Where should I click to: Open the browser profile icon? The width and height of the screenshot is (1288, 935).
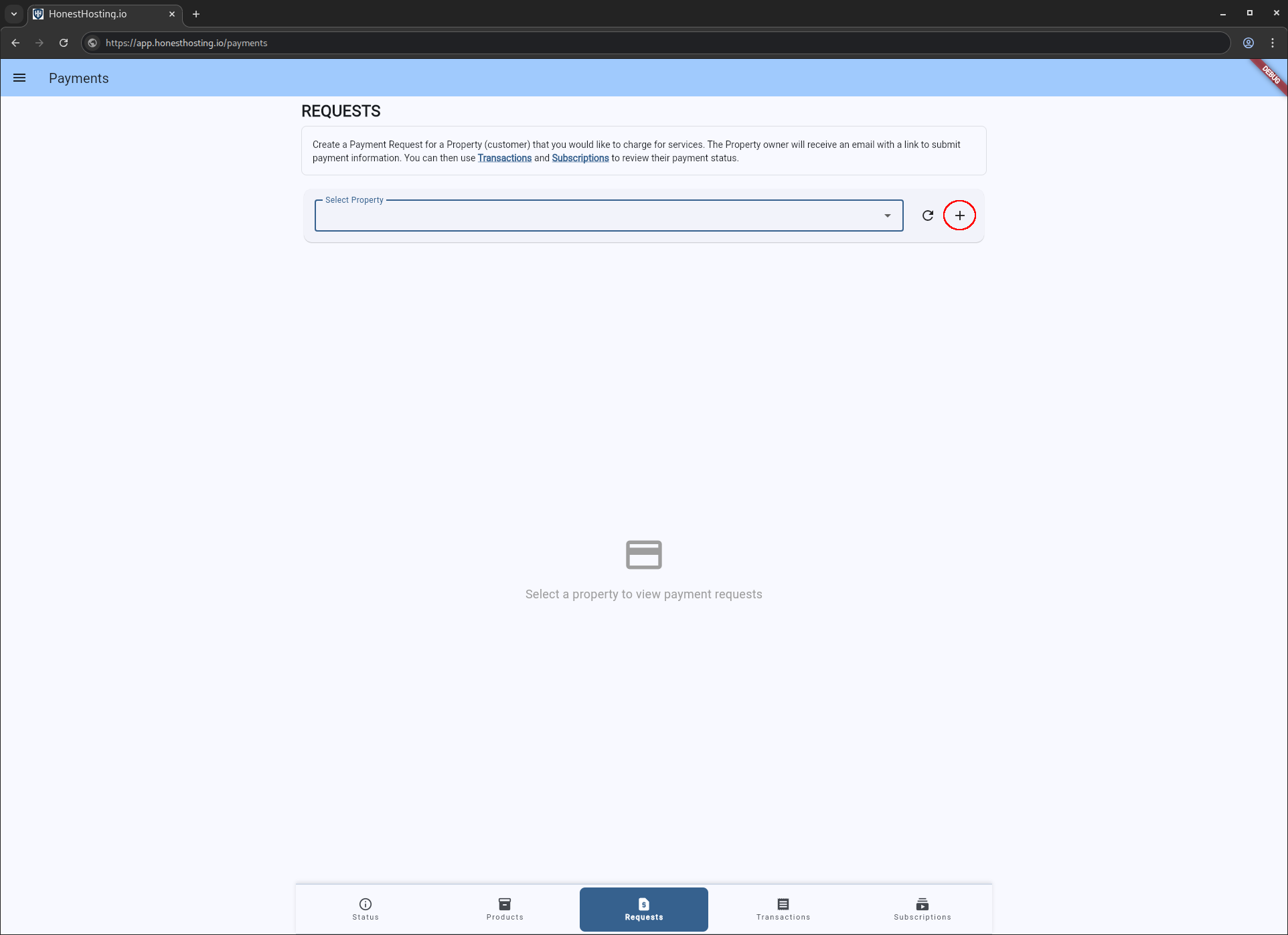pyautogui.click(x=1249, y=43)
